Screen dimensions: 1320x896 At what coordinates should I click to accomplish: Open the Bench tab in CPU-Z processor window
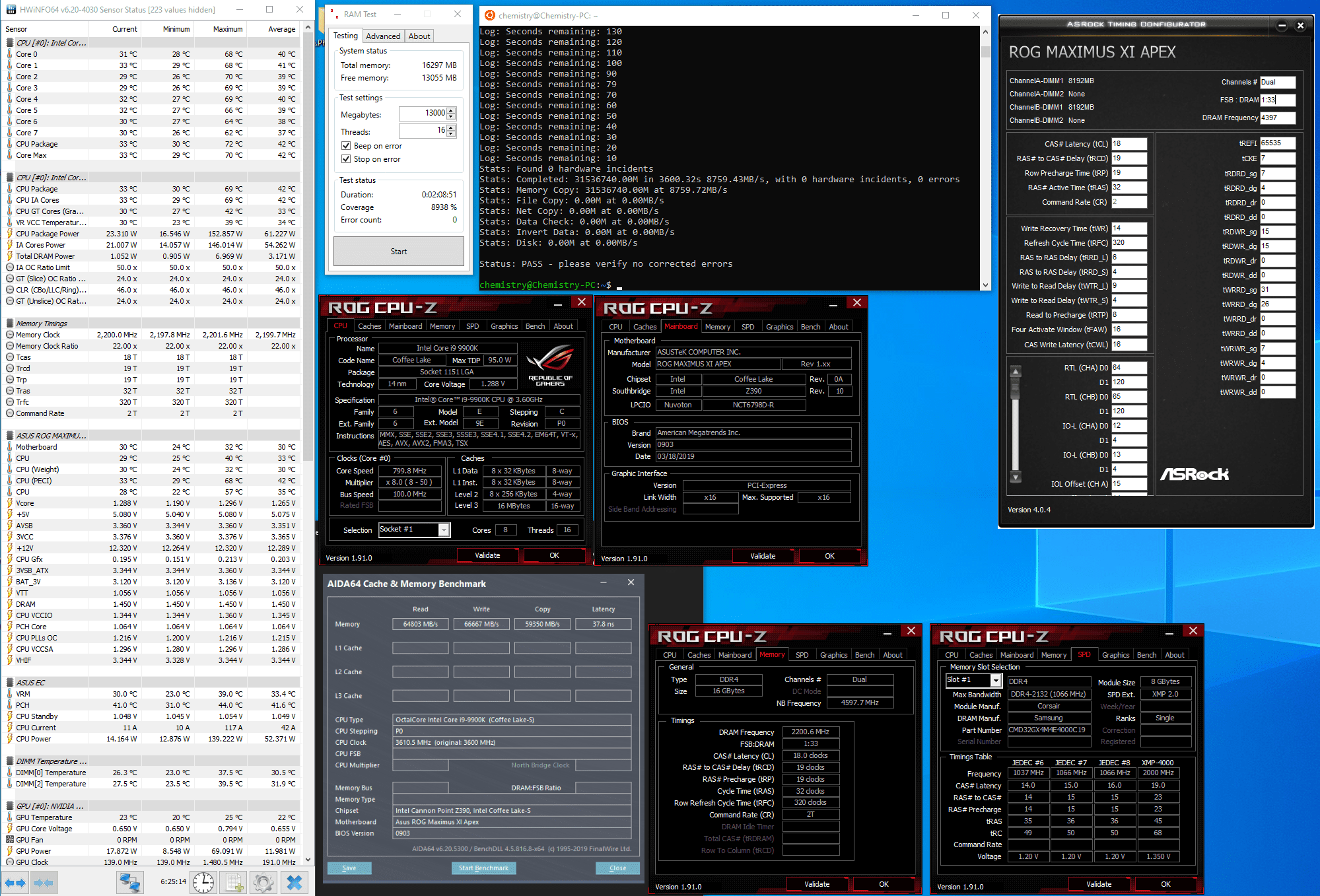tap(535, 326)
